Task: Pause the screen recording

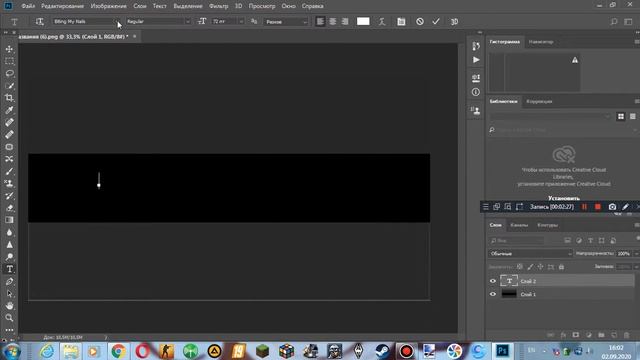Action: 584,207
